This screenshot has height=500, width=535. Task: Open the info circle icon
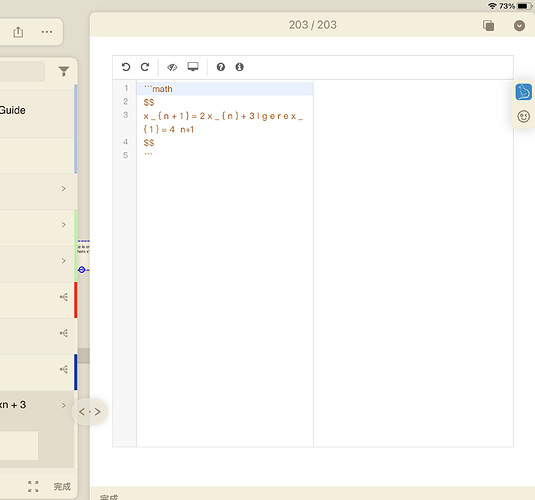pos(240,67)
